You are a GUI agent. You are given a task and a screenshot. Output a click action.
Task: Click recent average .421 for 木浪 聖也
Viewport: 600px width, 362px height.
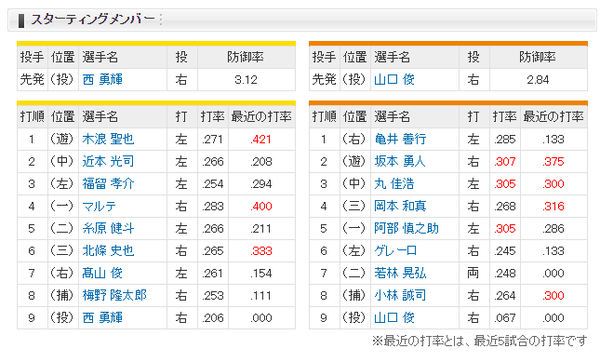(x=261, y=139)
